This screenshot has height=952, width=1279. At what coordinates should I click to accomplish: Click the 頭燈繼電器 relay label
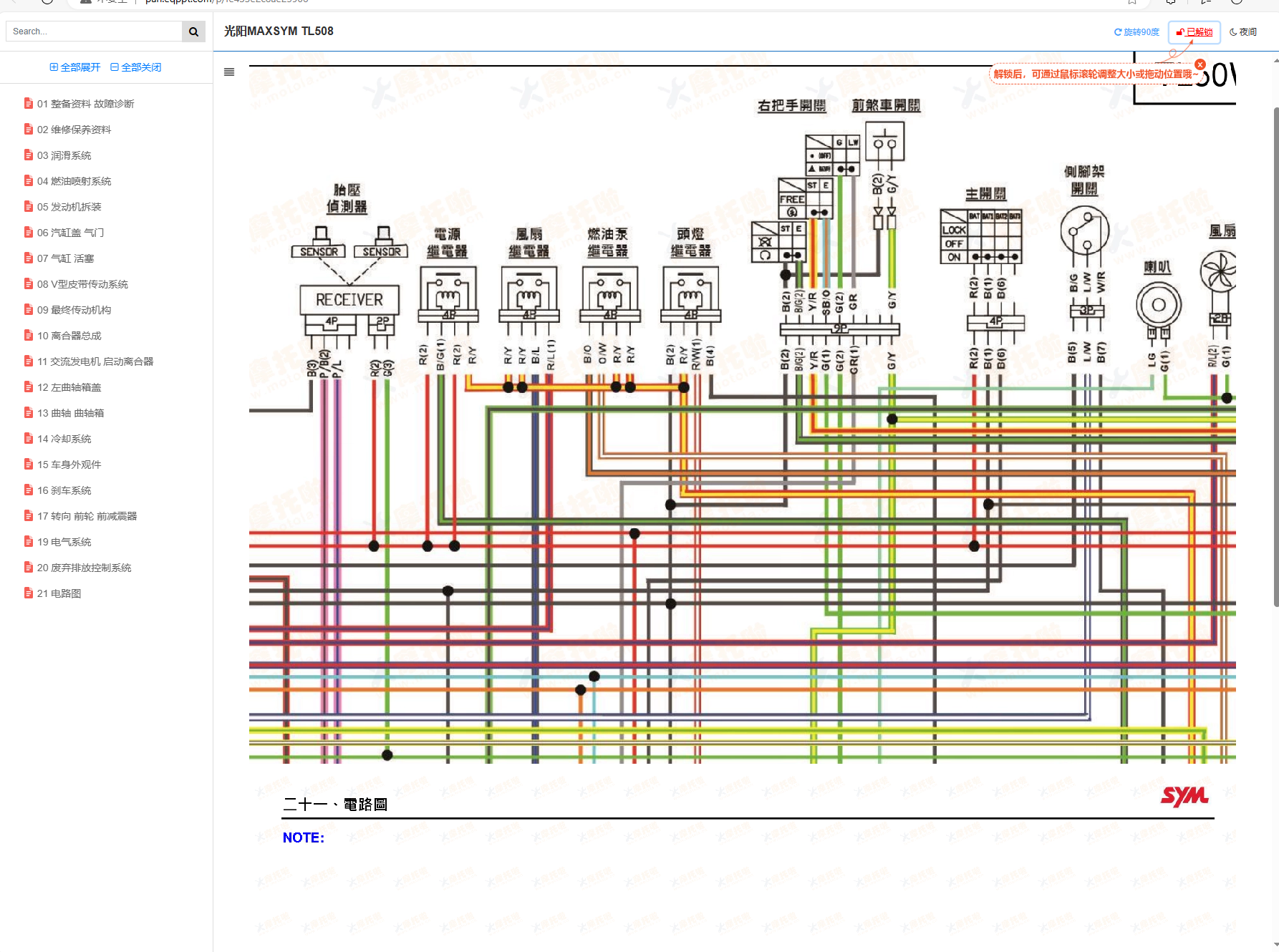690,243
